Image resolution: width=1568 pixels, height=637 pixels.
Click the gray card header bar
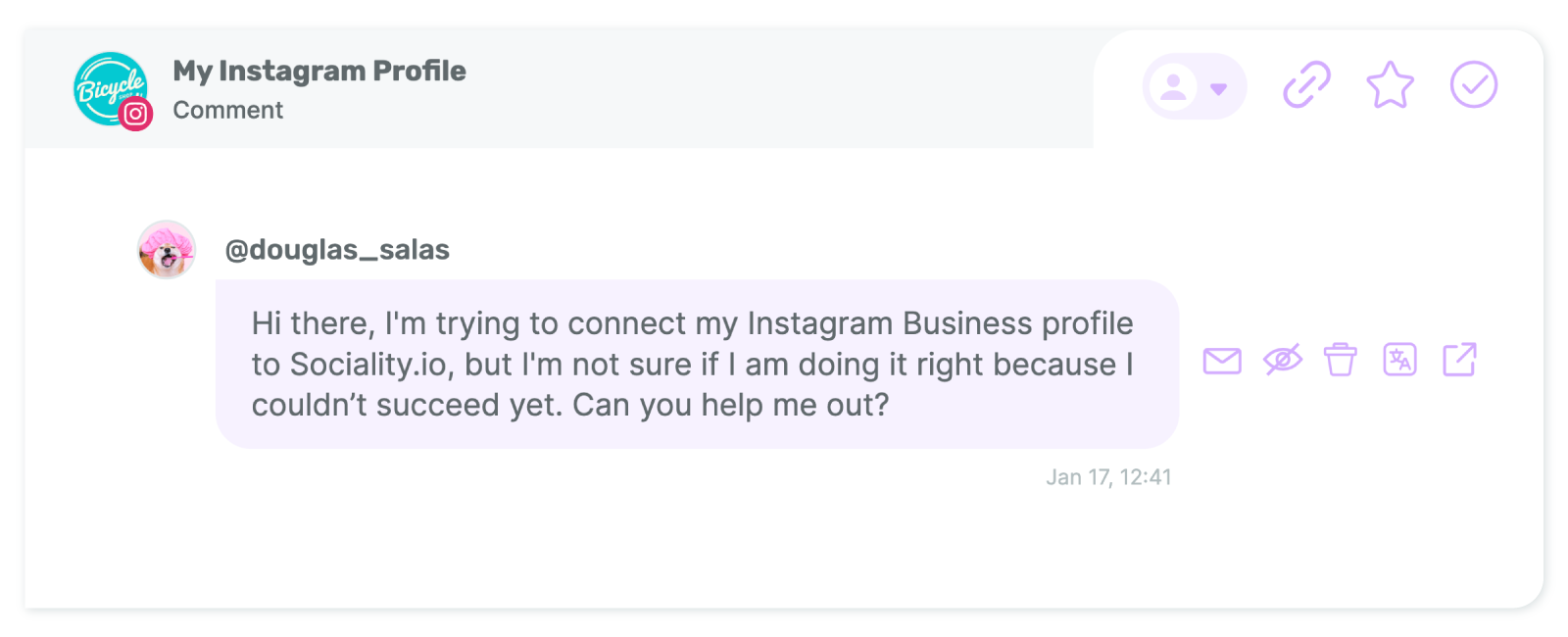(559, 88)
